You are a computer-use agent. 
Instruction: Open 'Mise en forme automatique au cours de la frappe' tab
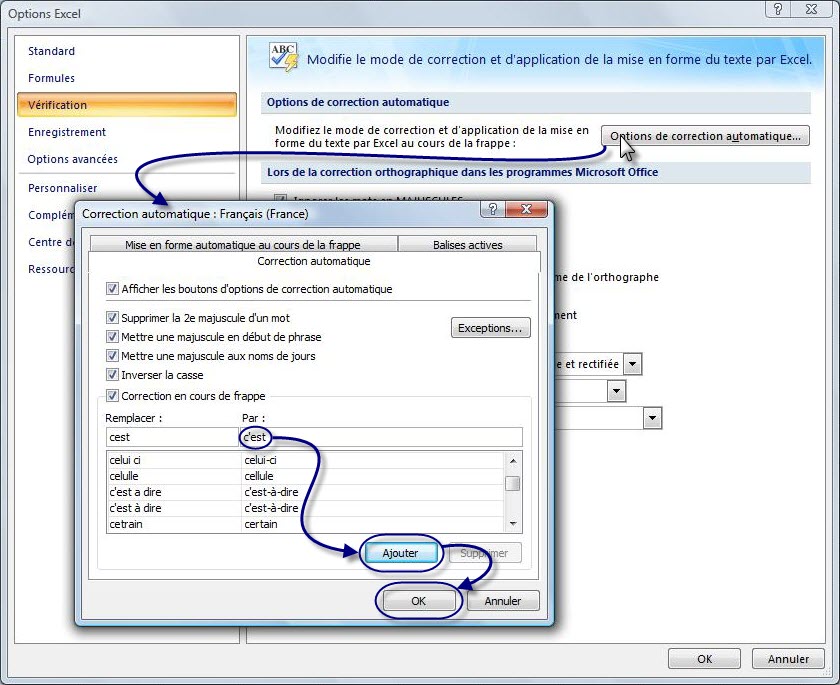[242, 244]
